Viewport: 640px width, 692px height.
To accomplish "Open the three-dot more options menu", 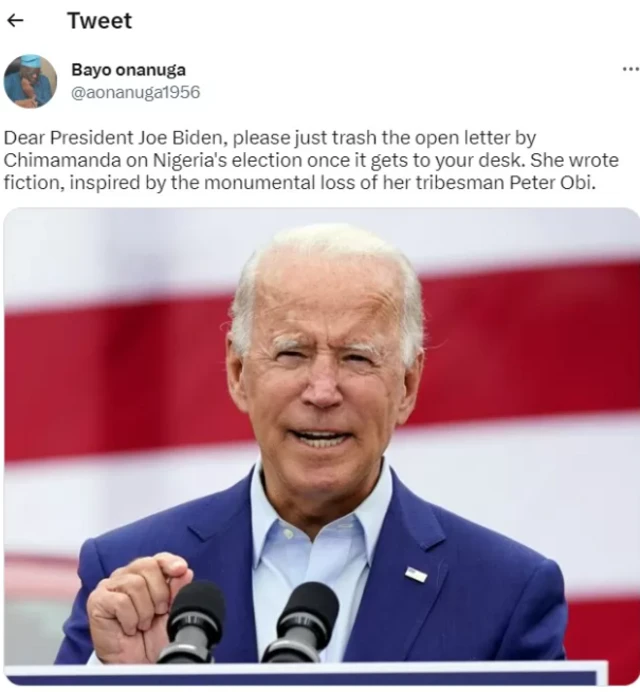I will point(631,69).
